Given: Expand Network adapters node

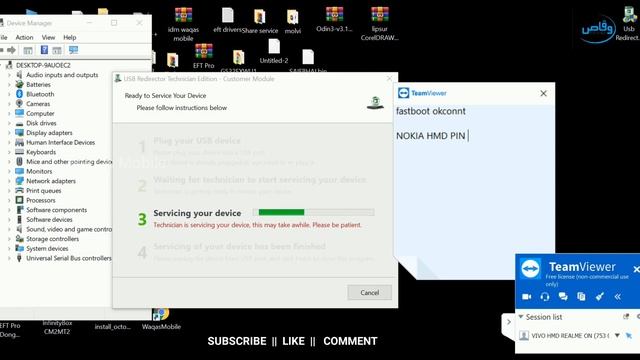Looking at the screenshot, I should pyautogui.click(x=9, y=181).
